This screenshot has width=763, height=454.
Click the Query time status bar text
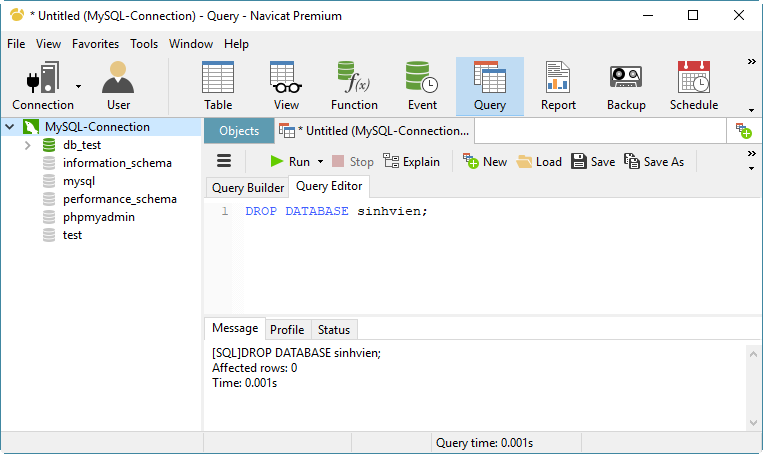pyautogui.click(x=485, y=443)
